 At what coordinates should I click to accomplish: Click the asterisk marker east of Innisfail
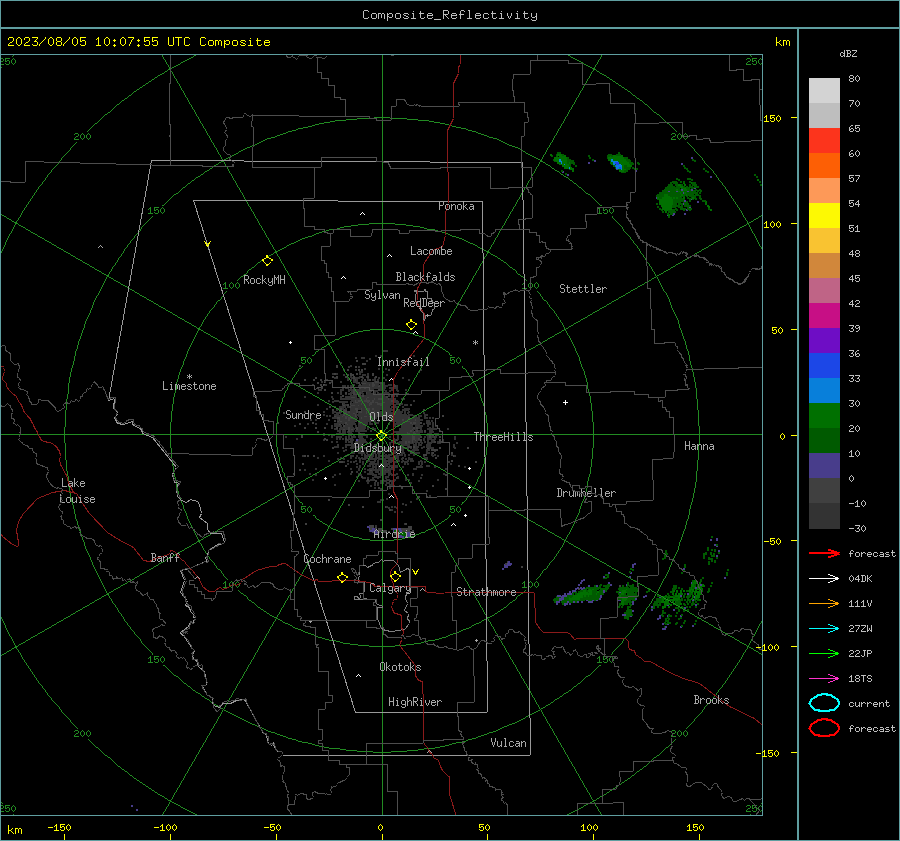click(475, 343)
